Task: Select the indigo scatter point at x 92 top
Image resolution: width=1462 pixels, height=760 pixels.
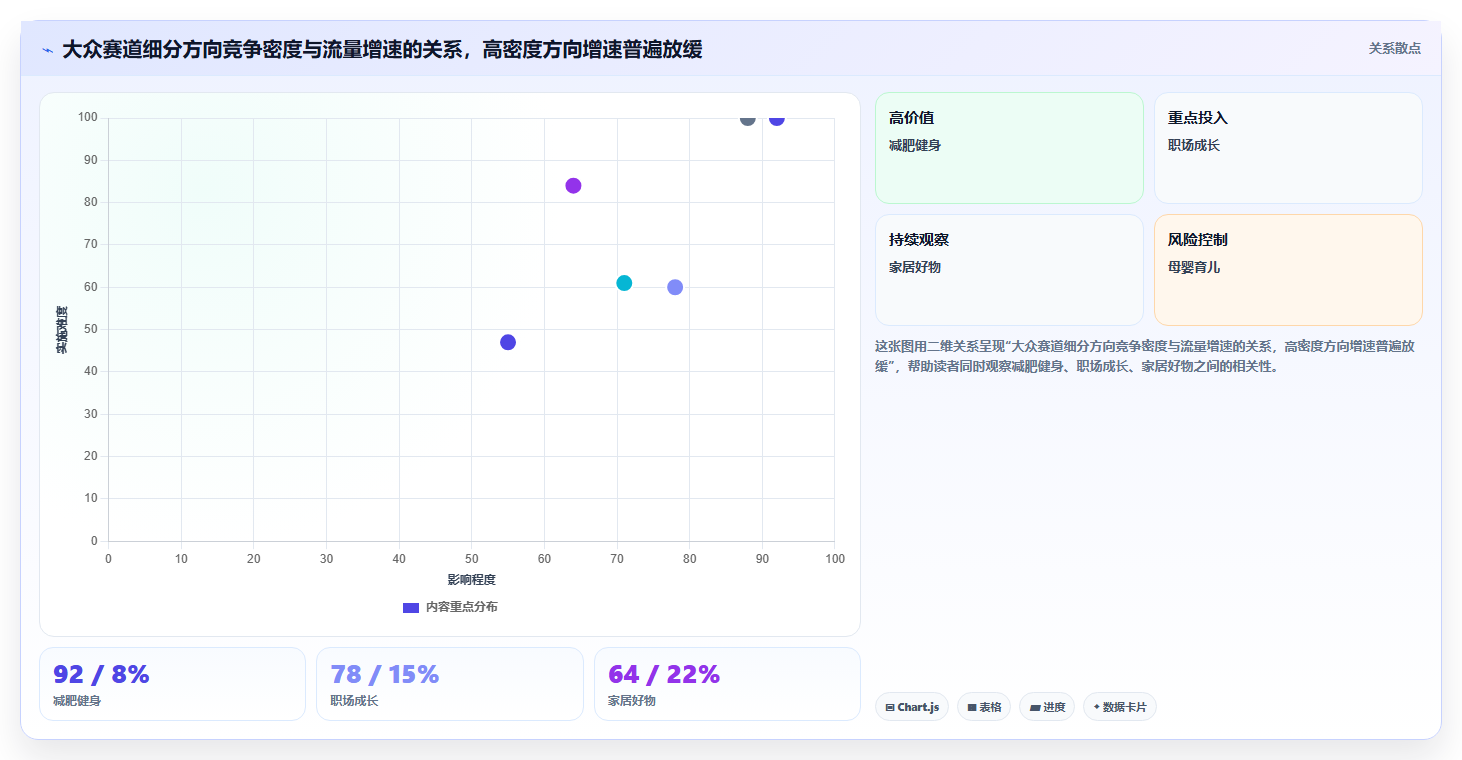Action: (x=777, y=118)
